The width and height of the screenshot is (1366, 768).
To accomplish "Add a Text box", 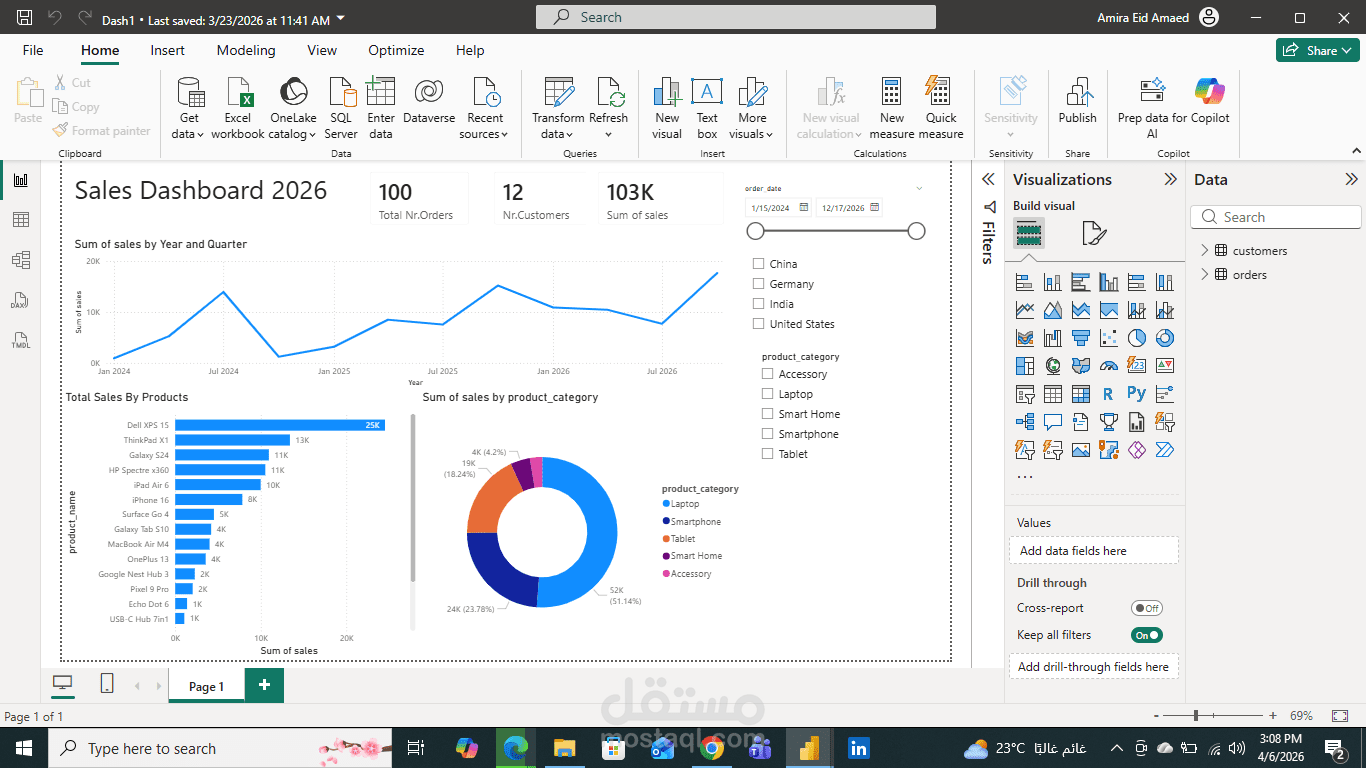I will pyautogui.click(x=707, y=108).
